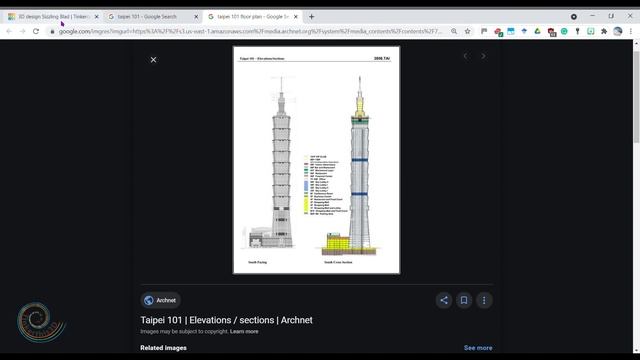The height and width of the screenshot is (360, 640).
Task: Show the next image in preview
Action: tap(483, 56)
